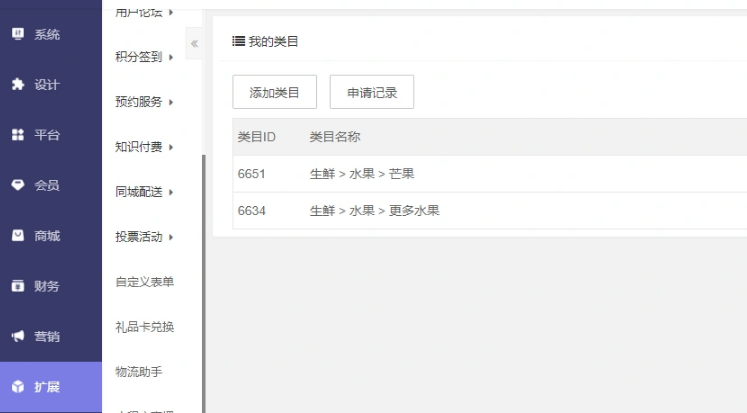Open 积分签到 menu item
The width and height of the screenshot is (747, 413).
[139, 57]
